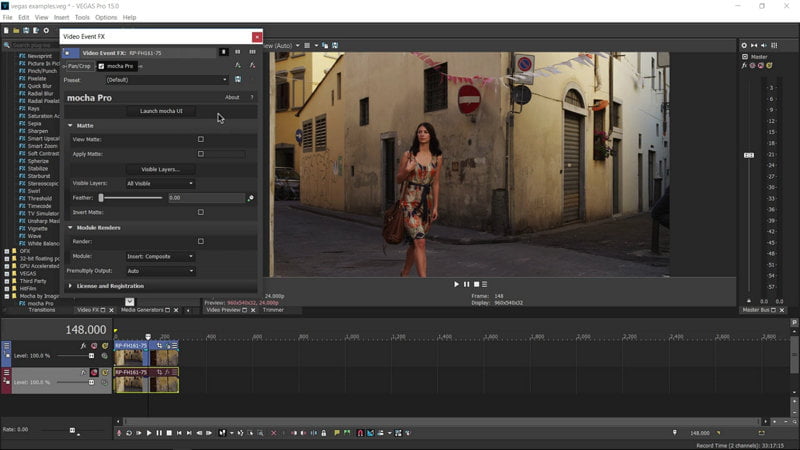Mute track 2 with red icon
Image resolution: width=800 pixels, height=450 pixels.
94,372
